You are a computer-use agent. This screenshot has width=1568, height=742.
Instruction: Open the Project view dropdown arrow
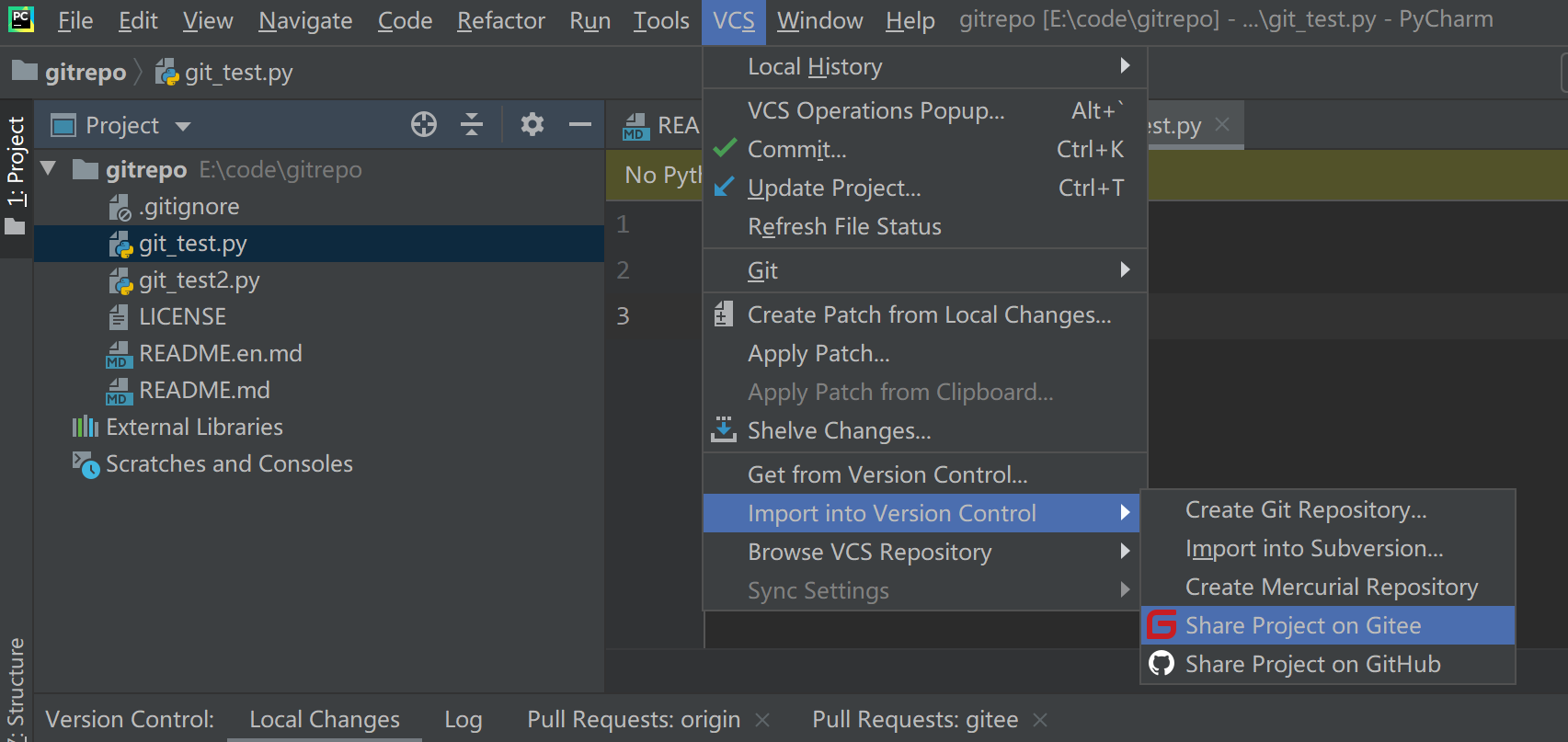click(x=183, y=126)
